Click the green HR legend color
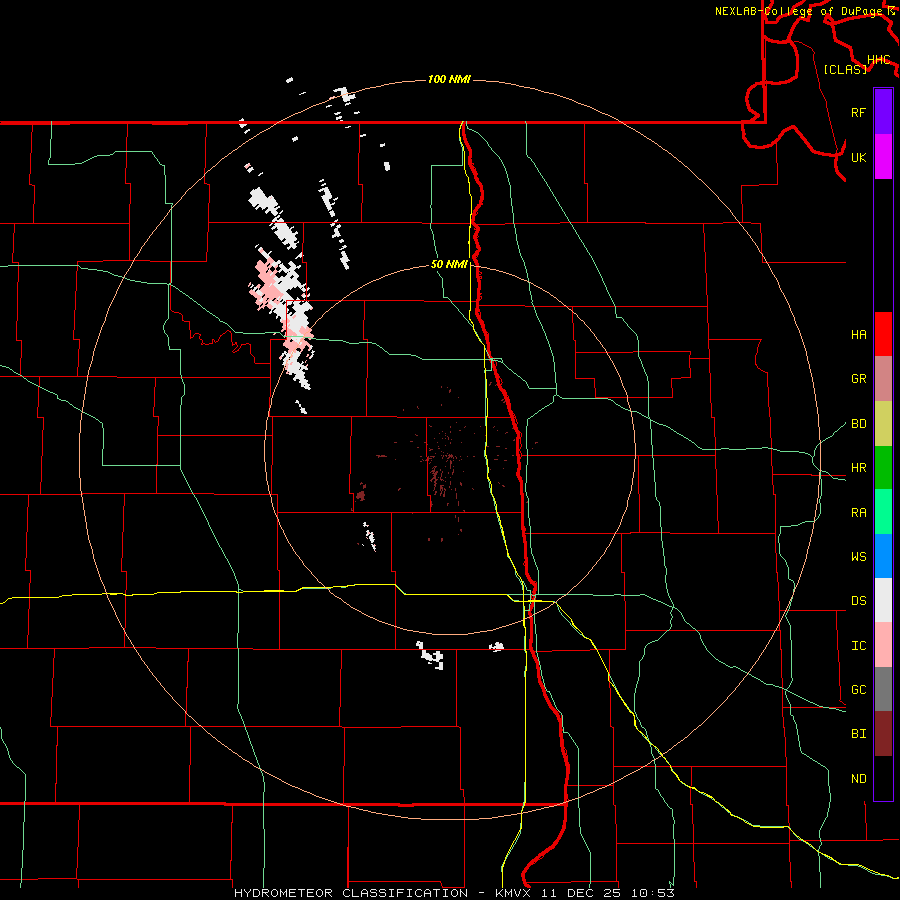The image size is (900, 900). 883,468
